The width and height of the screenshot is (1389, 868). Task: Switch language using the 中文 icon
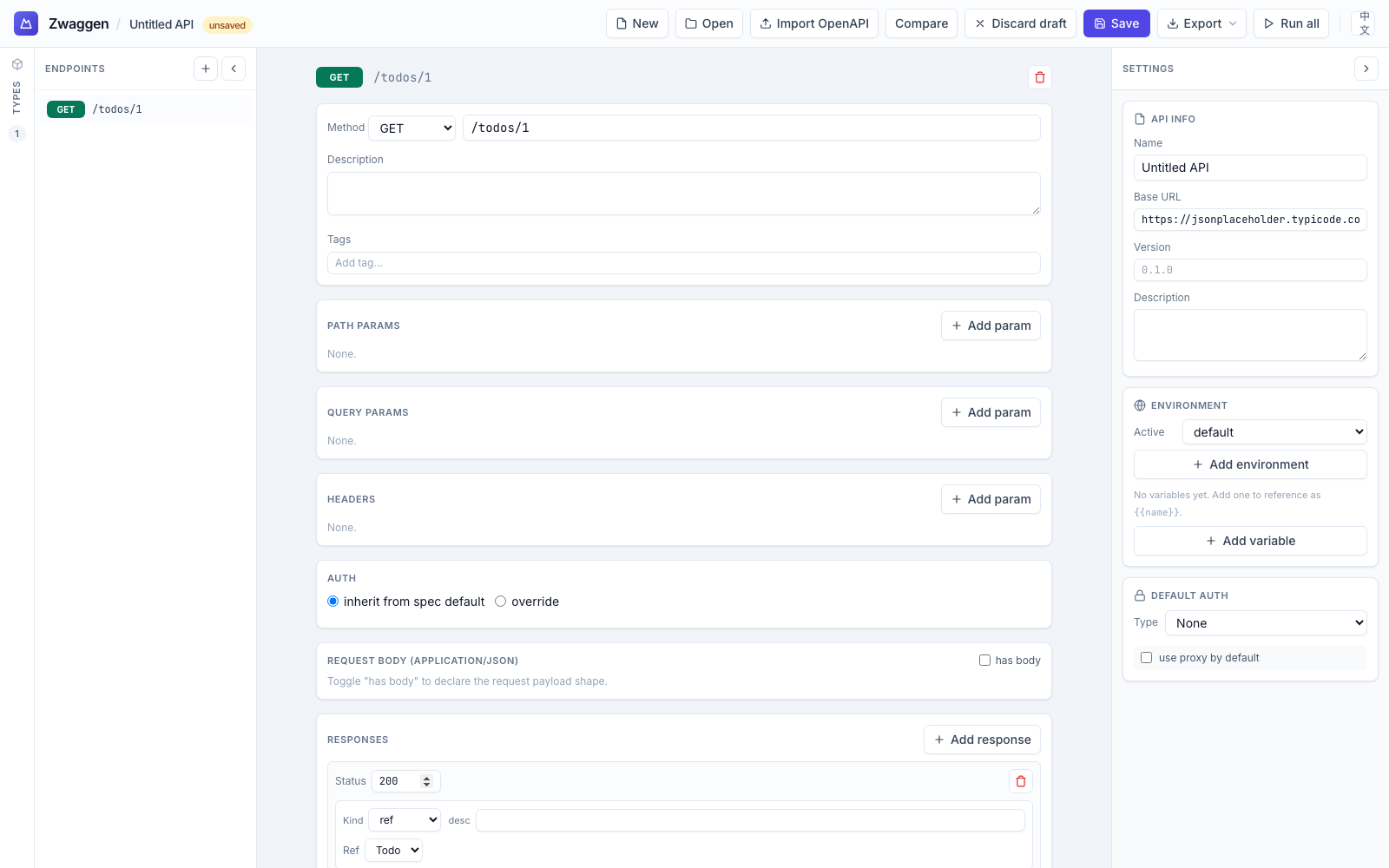1364,23
